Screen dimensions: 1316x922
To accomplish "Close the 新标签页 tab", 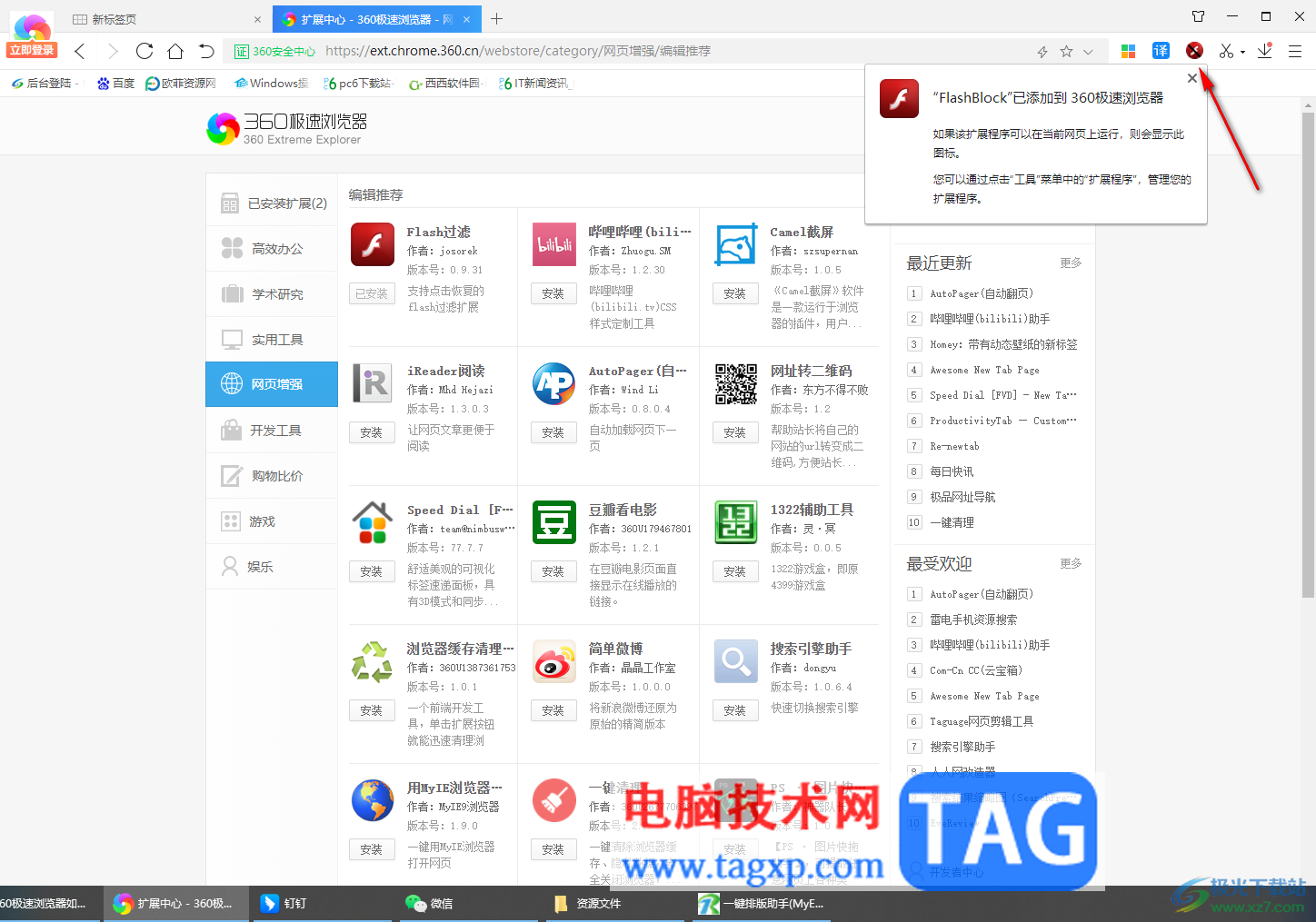I will click(x=258, y=19).
